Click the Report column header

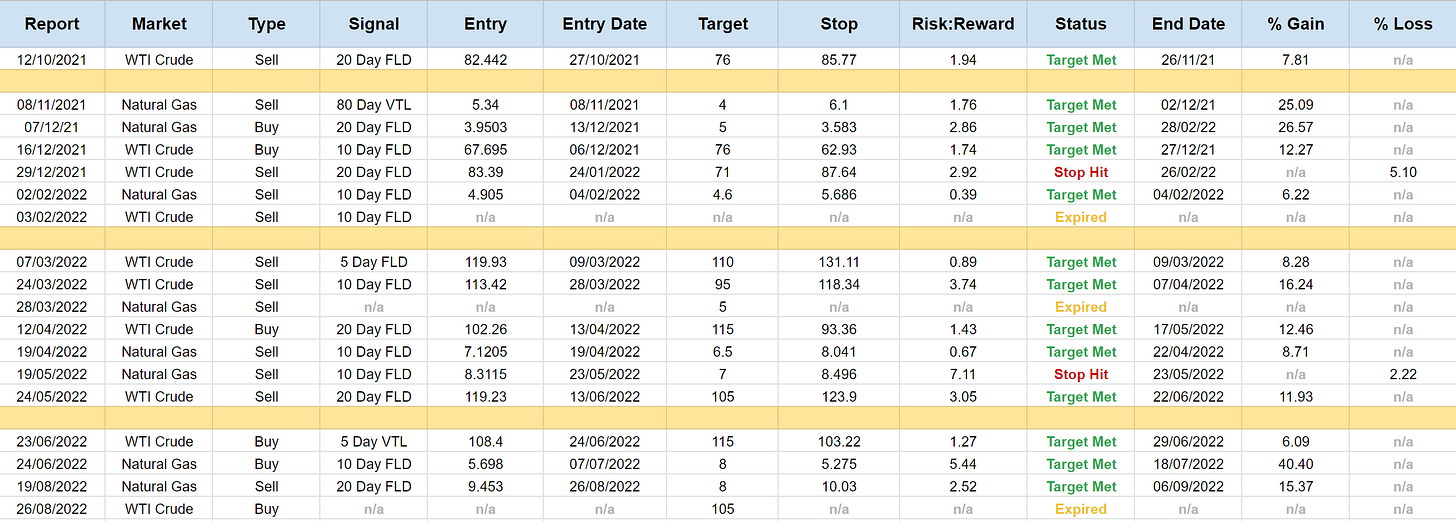[x=51, y=24]
